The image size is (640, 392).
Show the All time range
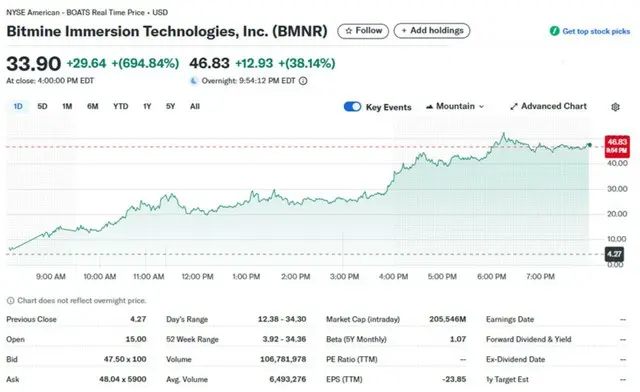click(195, 107)
